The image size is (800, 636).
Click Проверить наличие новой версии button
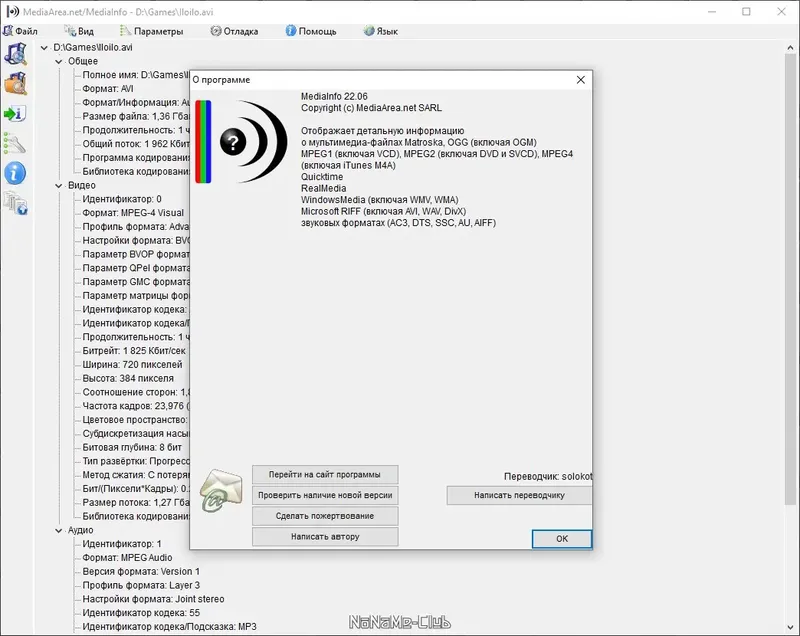click(x=325, y=495)
